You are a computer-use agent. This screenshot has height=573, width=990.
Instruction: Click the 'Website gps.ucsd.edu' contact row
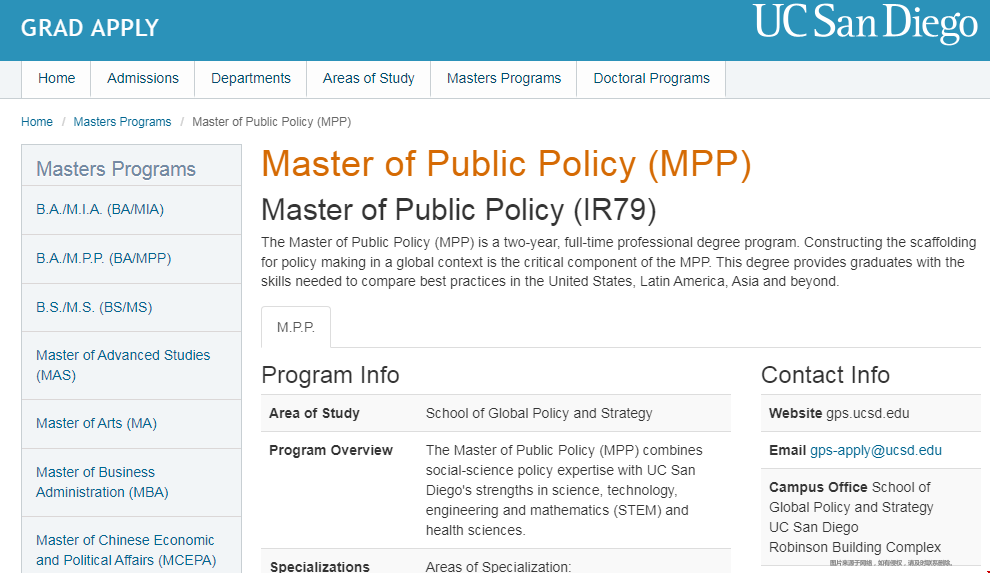871,413
